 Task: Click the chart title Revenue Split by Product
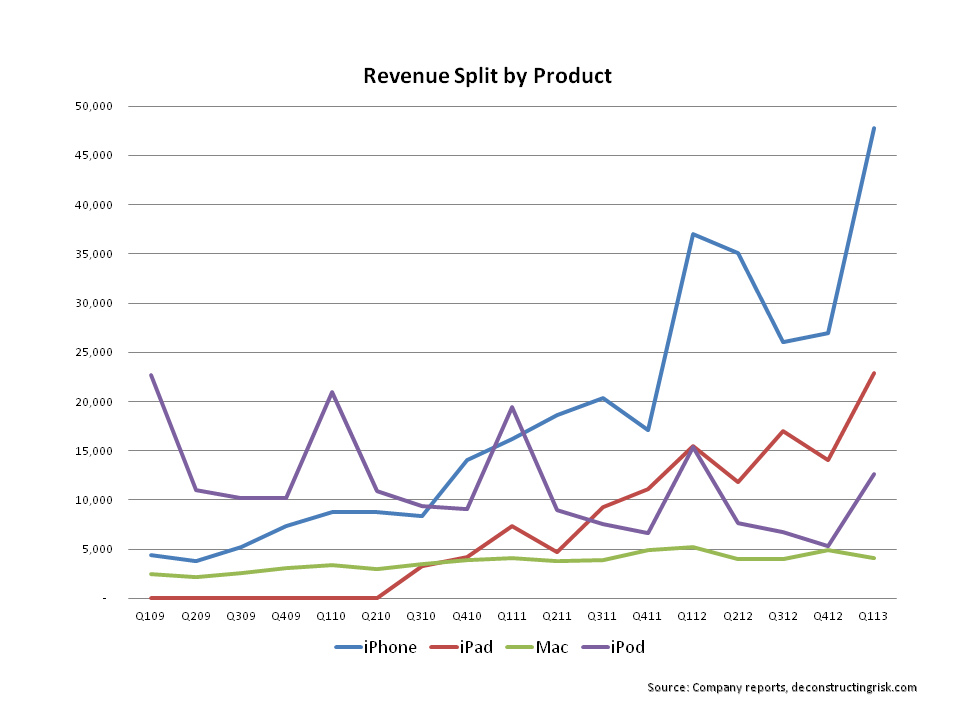[486, 76]
